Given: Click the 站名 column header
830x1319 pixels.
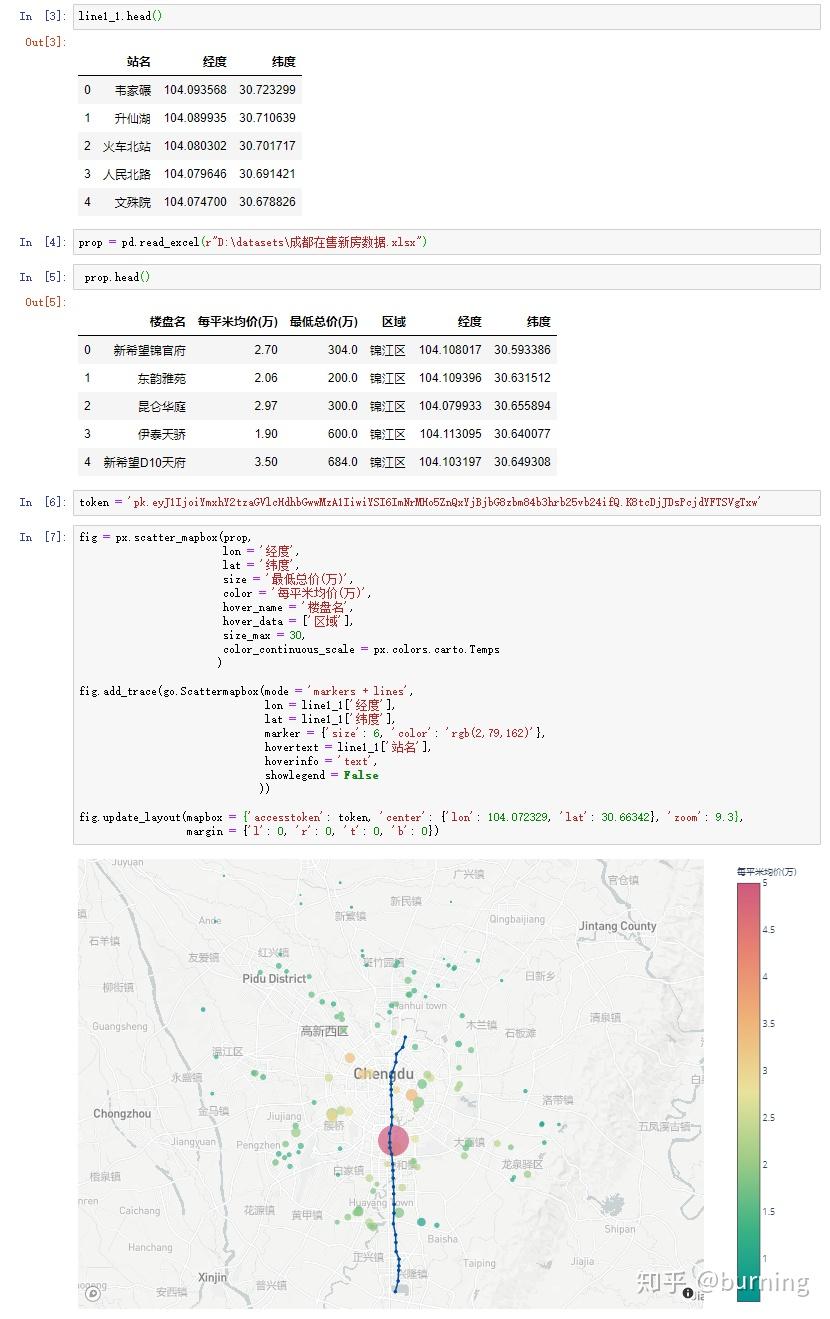Looking at the screenshot, I should [x=139, y=62].
